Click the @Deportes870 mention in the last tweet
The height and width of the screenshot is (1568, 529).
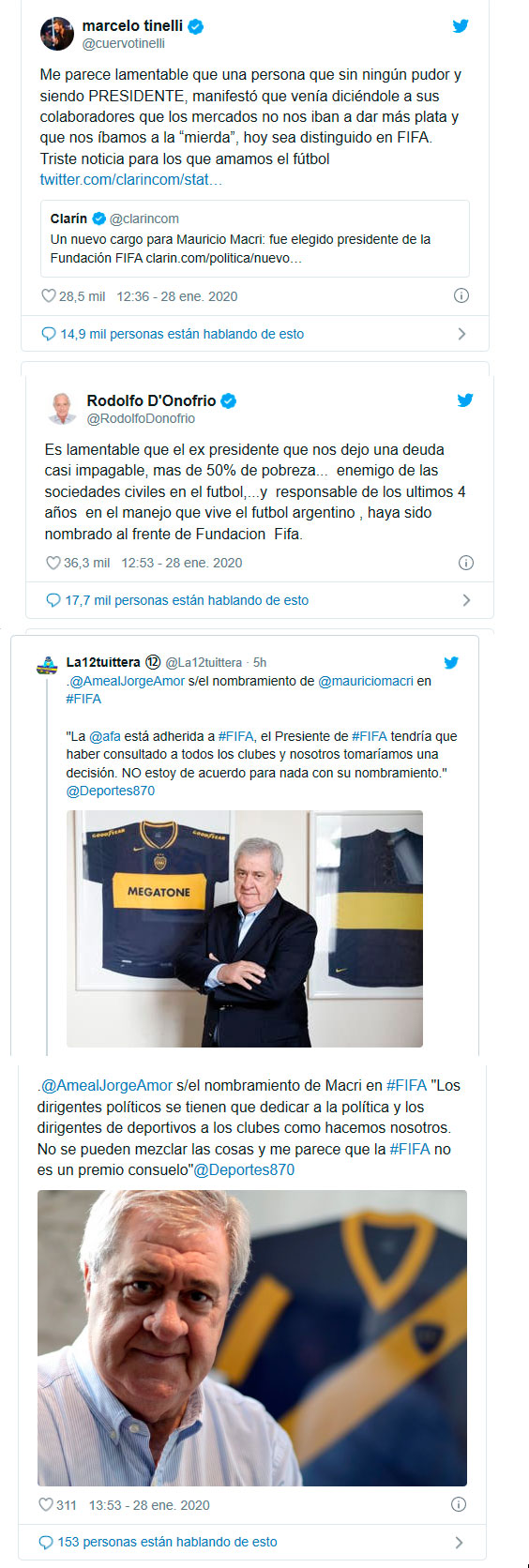[x=244, y=1169]
